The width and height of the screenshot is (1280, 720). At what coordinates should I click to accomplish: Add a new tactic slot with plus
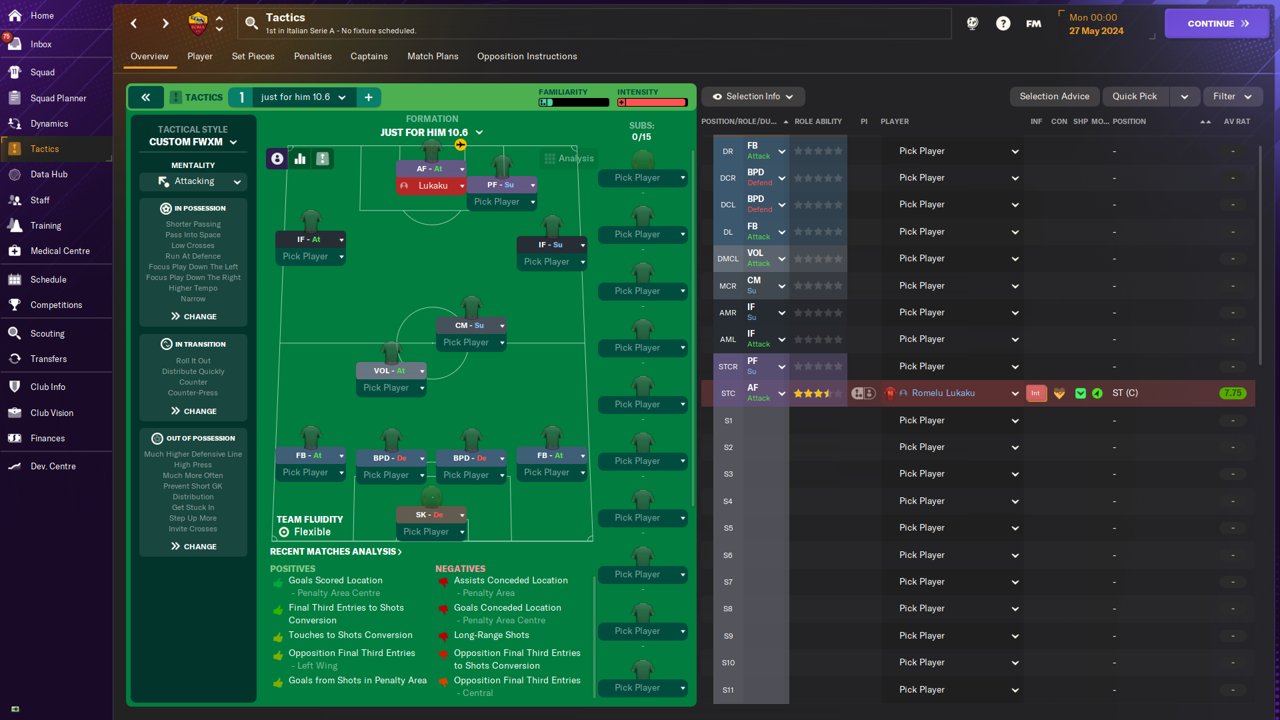coord(368,97)
